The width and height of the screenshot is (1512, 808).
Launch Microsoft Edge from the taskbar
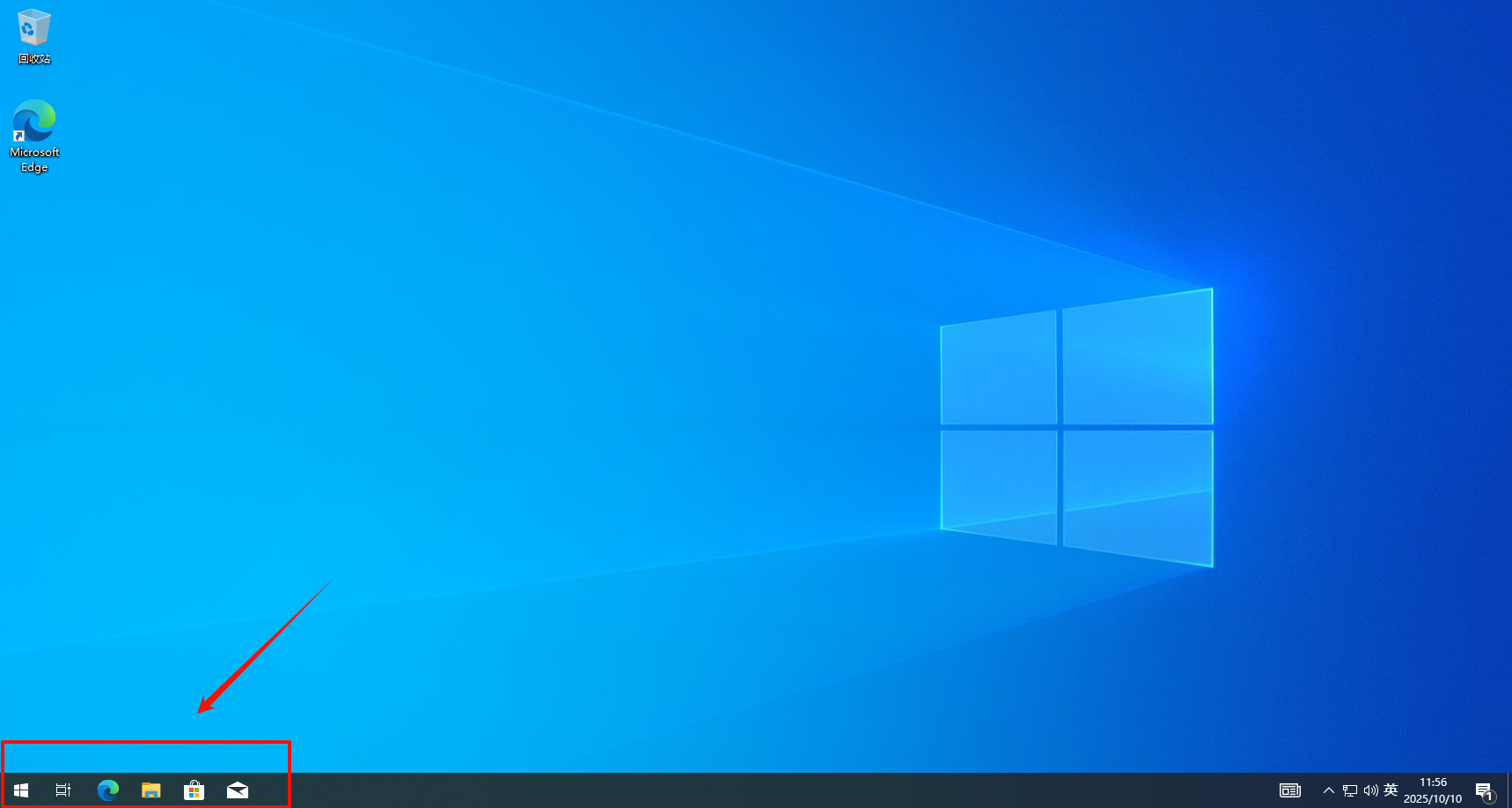[107, 790]
